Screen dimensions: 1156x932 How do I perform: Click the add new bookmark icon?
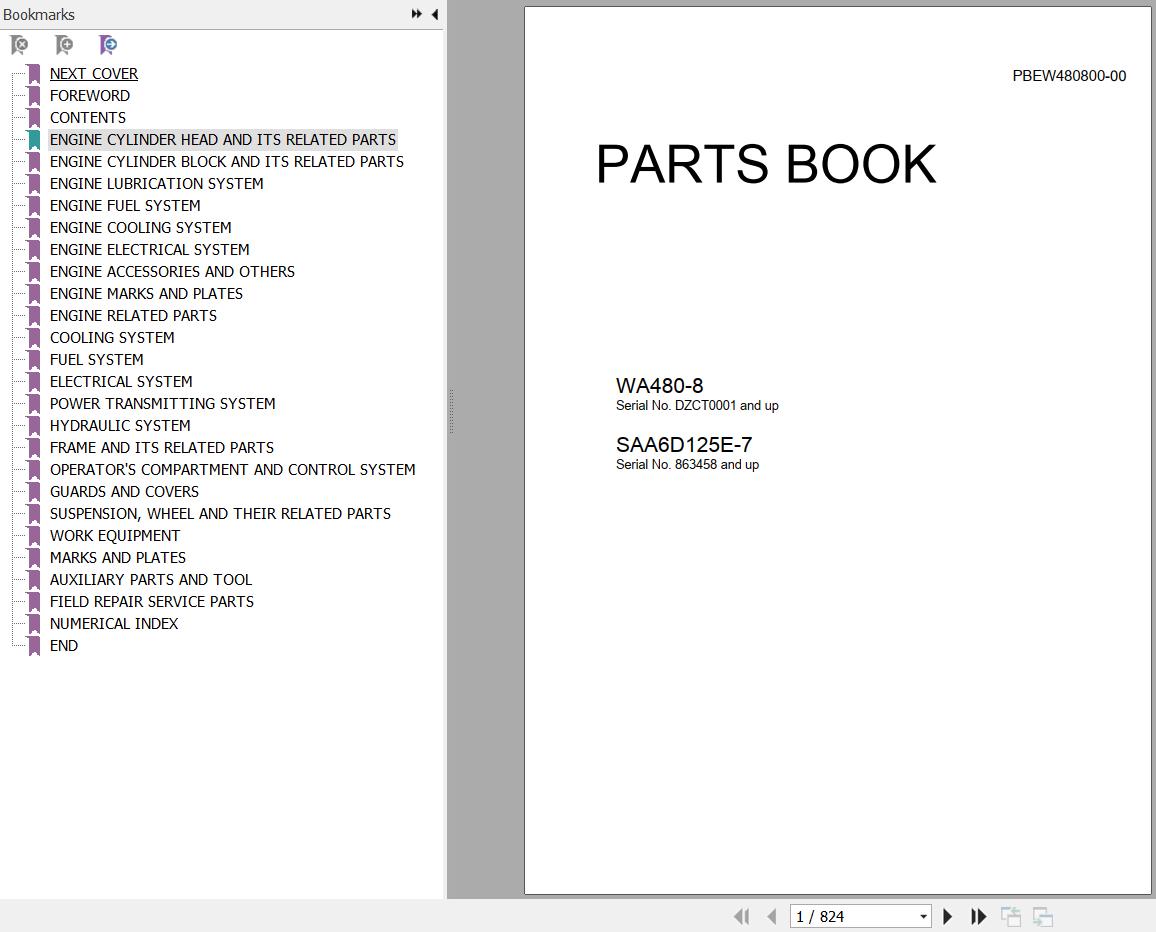pyautogui.click(x=64, y=45)
